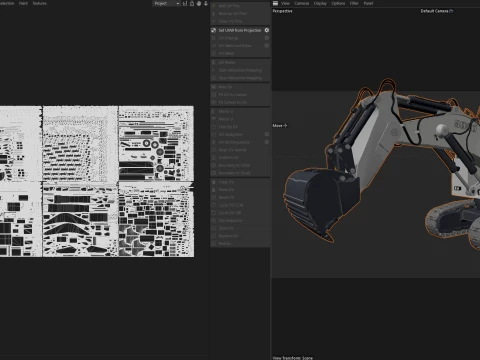Select the UV Weld and Relax command
This screenshot has height=360, width=480.
pos(240,45)
